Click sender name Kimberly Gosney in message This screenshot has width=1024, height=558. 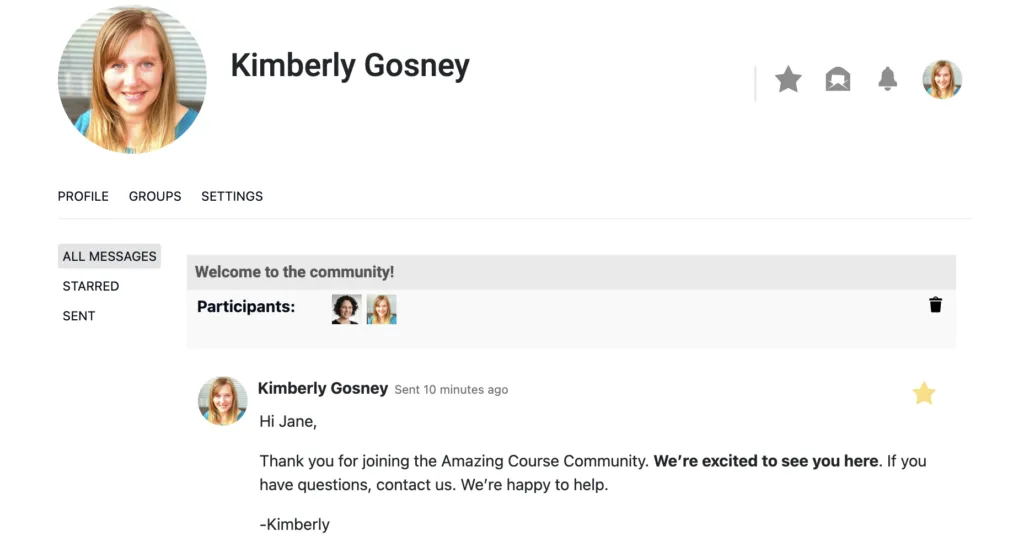[x=322, y=388]
